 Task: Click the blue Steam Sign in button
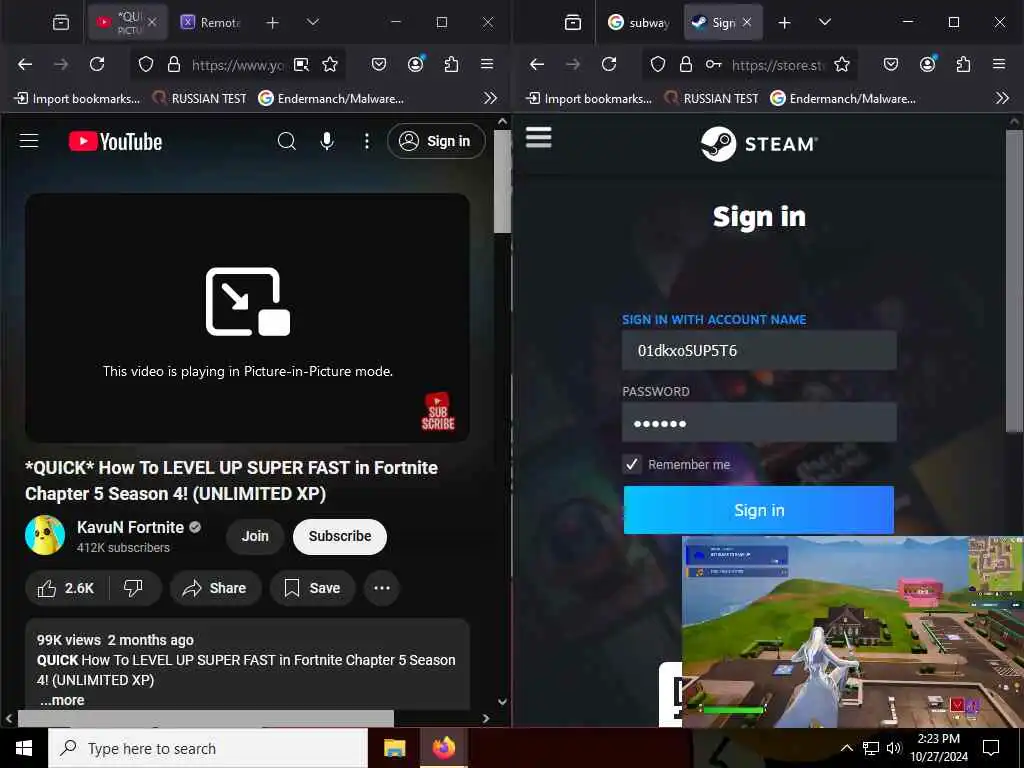tap(759, 510)
